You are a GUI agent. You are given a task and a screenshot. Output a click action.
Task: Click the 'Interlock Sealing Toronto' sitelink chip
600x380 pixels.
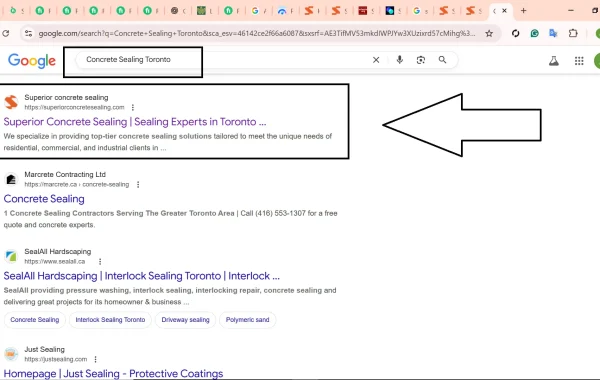110,320
